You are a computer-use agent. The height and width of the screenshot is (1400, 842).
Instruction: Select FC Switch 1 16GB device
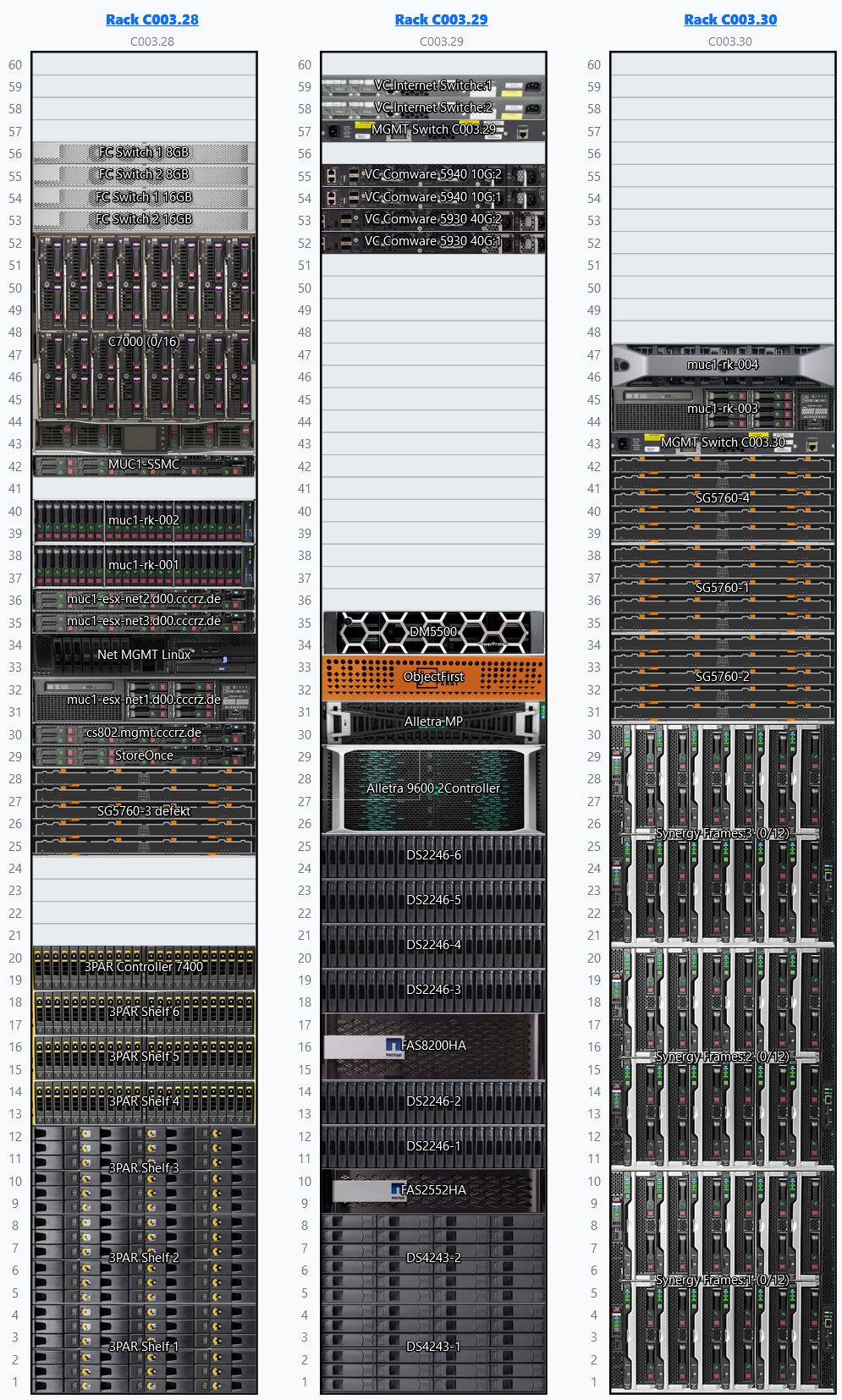(x=144, y=197)
